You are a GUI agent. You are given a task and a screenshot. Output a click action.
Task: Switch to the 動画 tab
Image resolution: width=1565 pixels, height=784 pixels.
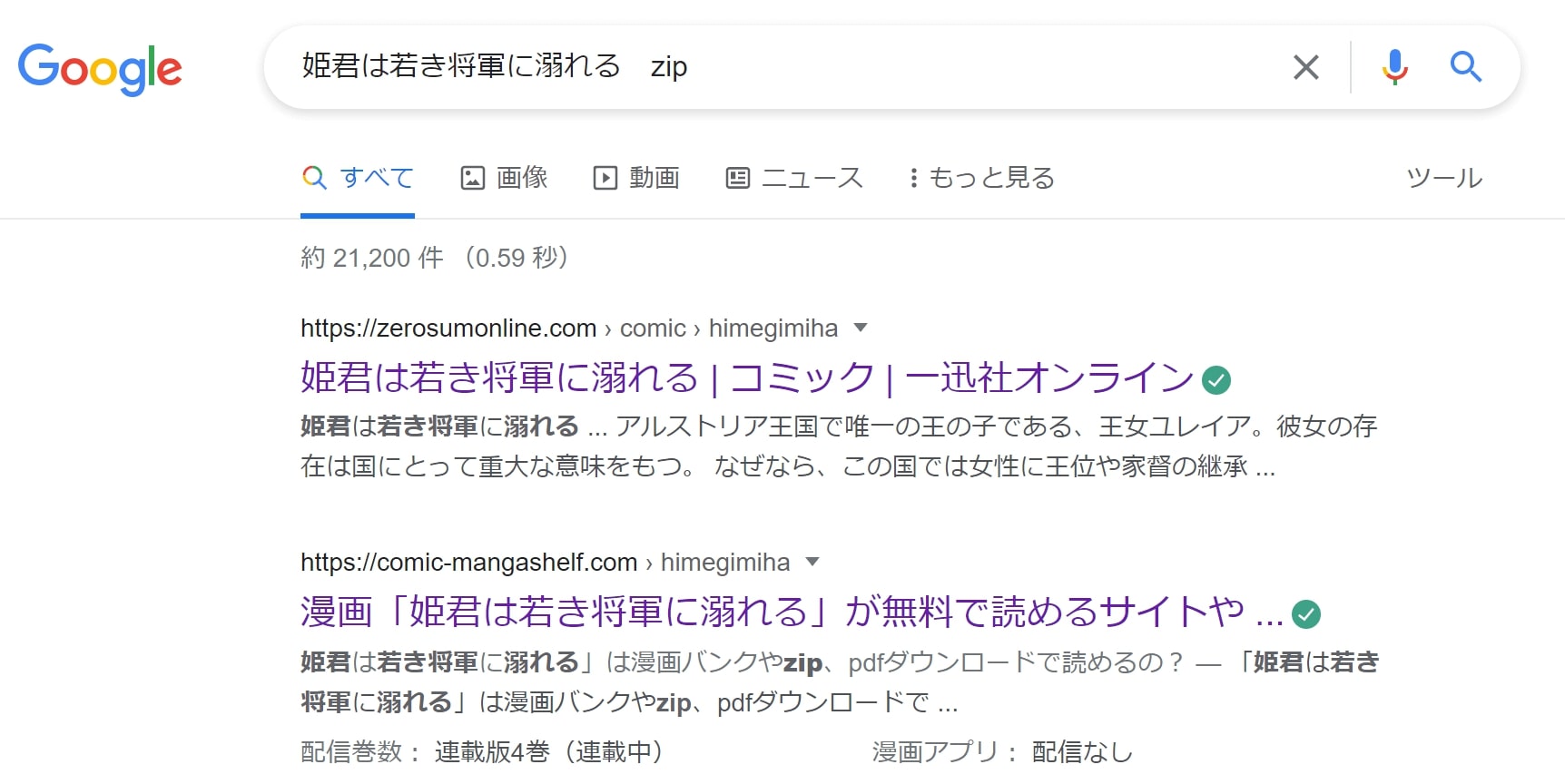[x=636, y=178]
